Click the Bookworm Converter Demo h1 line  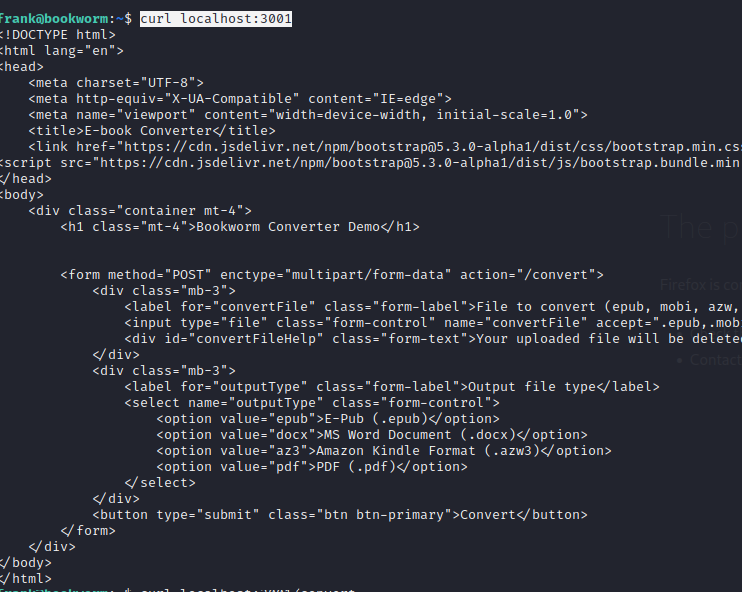240,227
